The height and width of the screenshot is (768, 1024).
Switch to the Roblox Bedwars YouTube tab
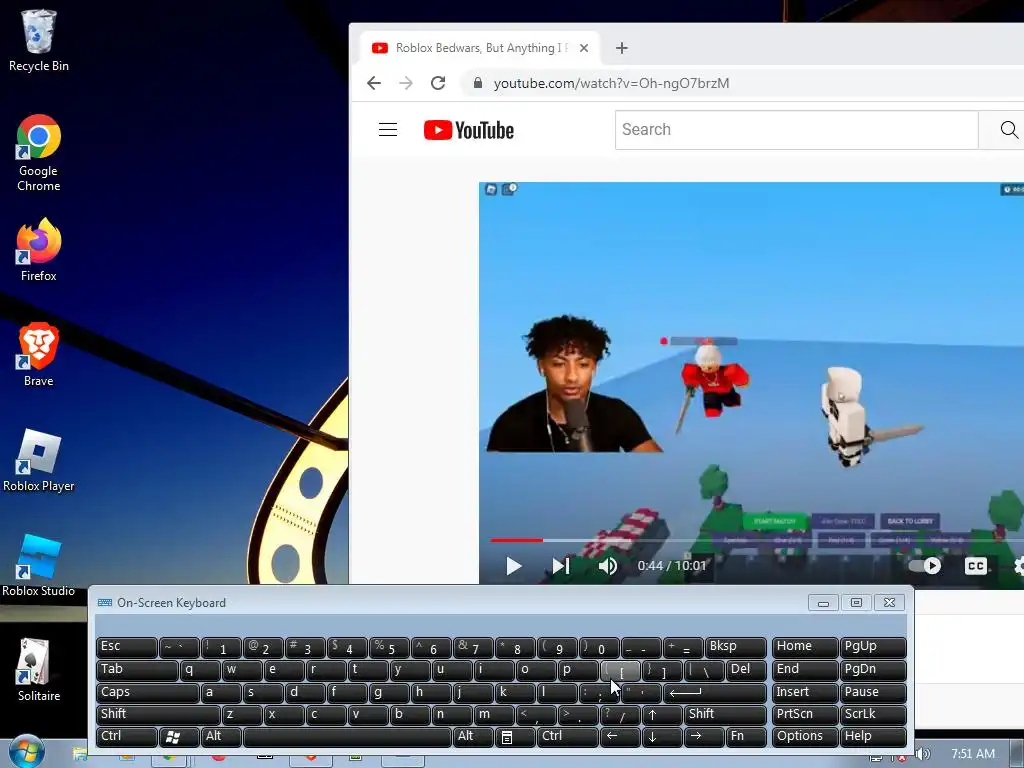point(479,48)
